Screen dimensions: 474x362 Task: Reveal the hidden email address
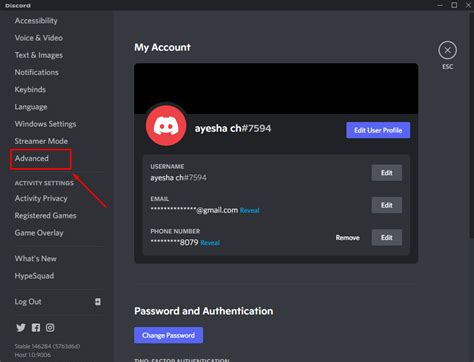point(250,211)
